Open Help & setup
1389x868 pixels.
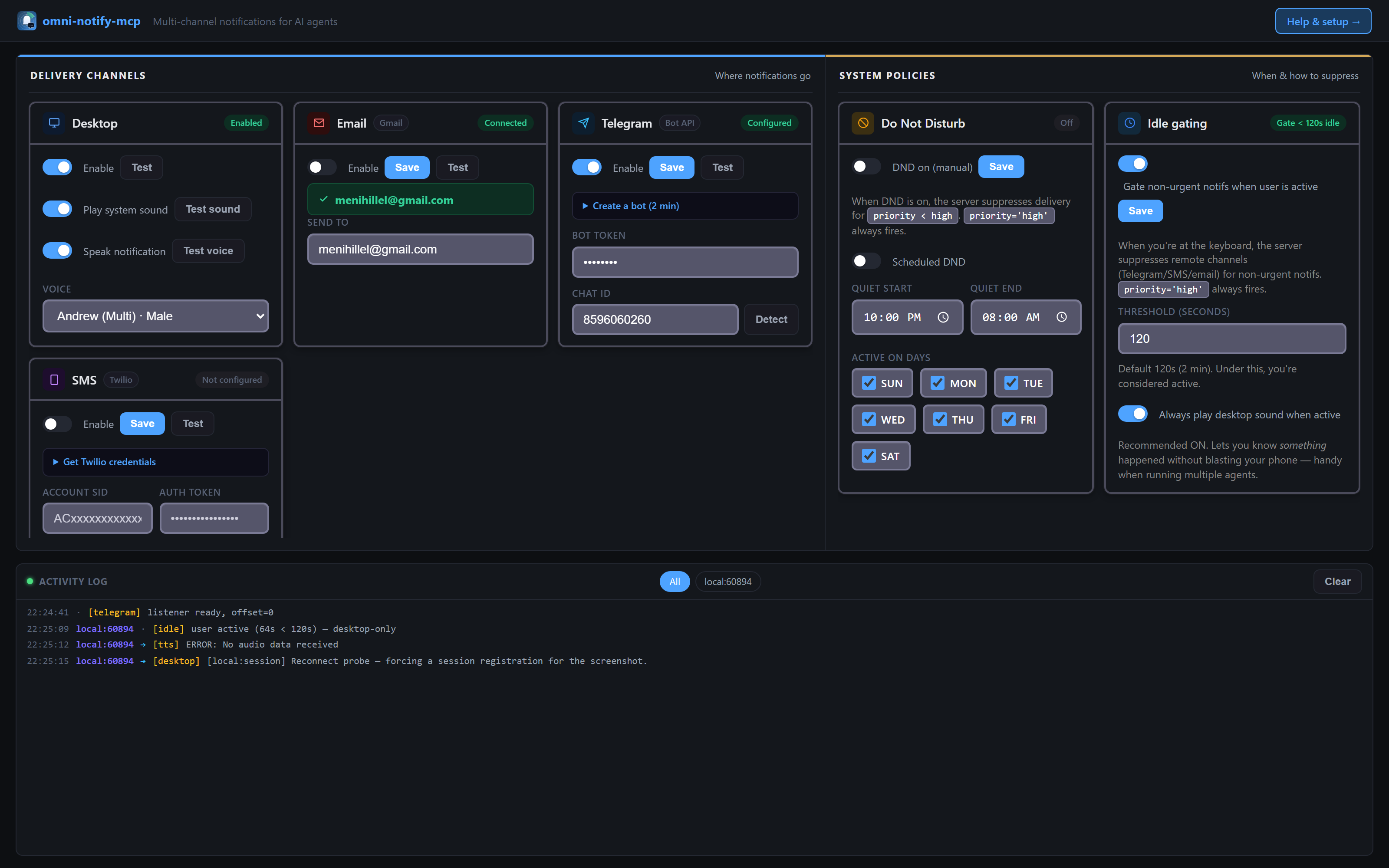pos(1323,21)
